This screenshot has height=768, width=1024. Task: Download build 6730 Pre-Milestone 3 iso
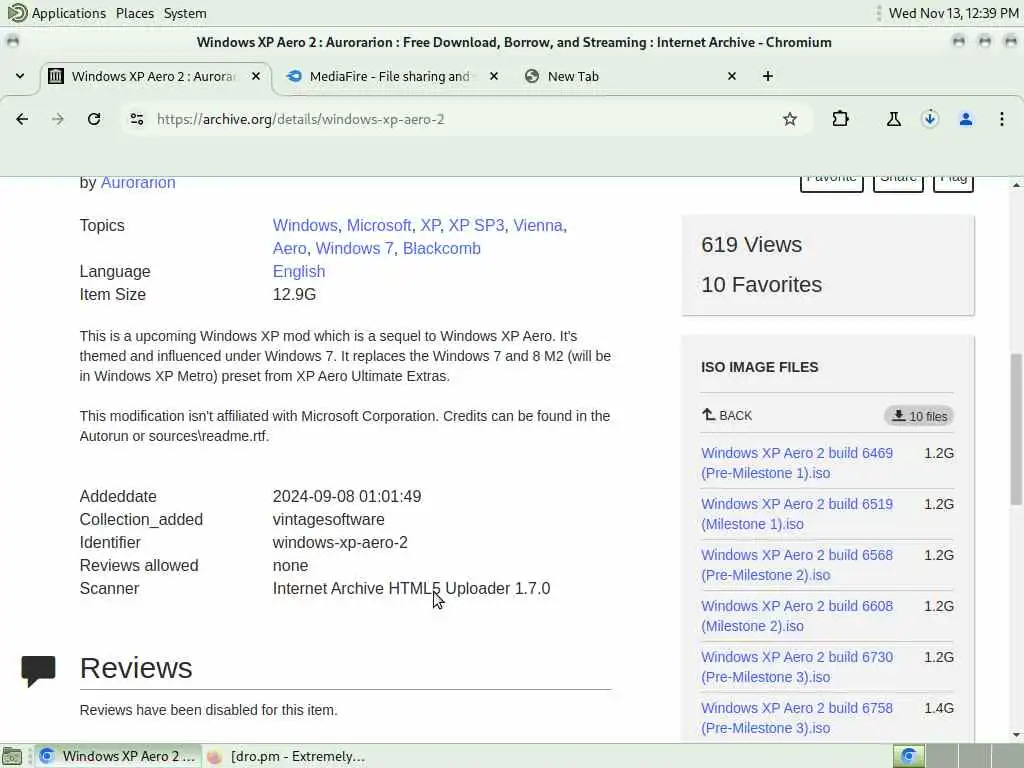tap(797, 667)
